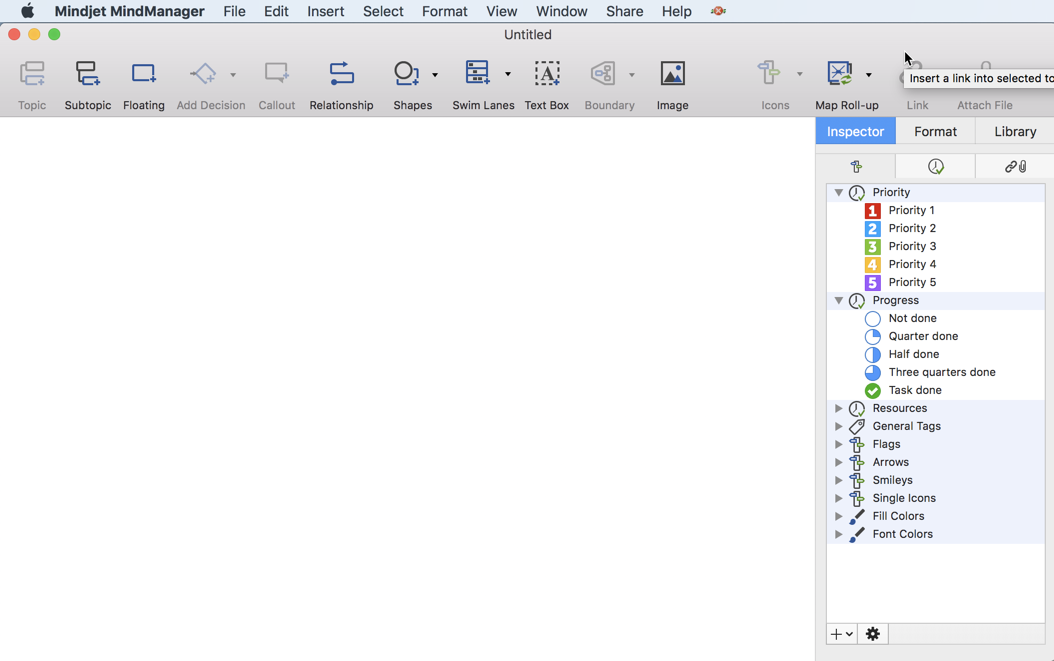The width and height of the screenshot is (1054, 661).
Task: Click the Half done progress icon
Action: coord(873,354)
